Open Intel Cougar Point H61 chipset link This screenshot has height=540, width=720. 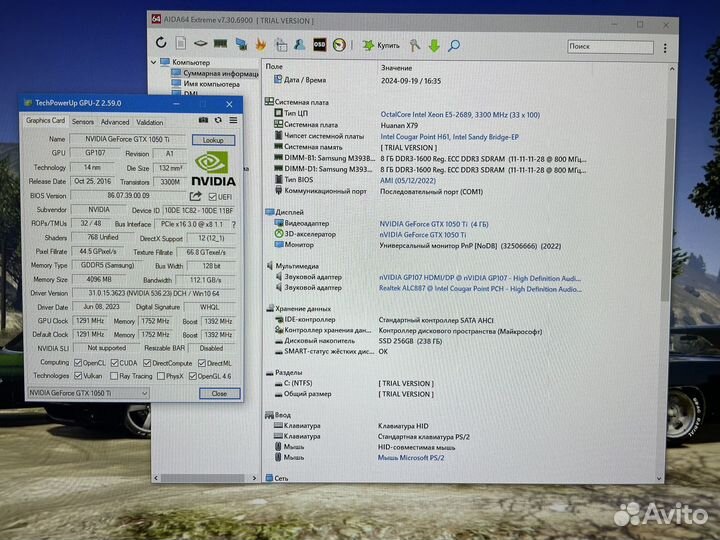tap(450, 137)
